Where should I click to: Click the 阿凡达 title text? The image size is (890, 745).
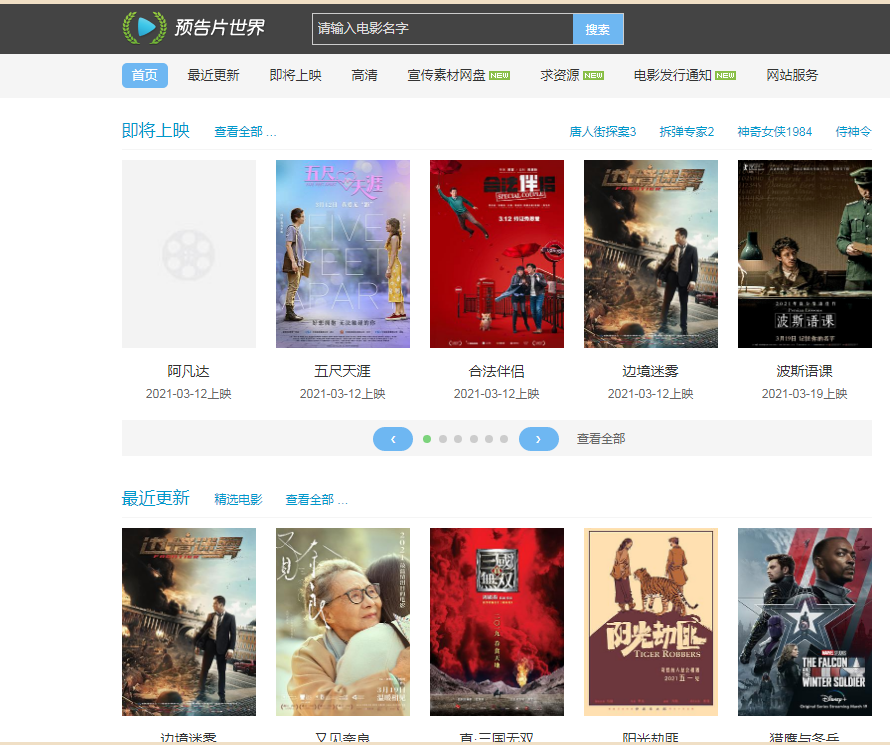point(189,371)
